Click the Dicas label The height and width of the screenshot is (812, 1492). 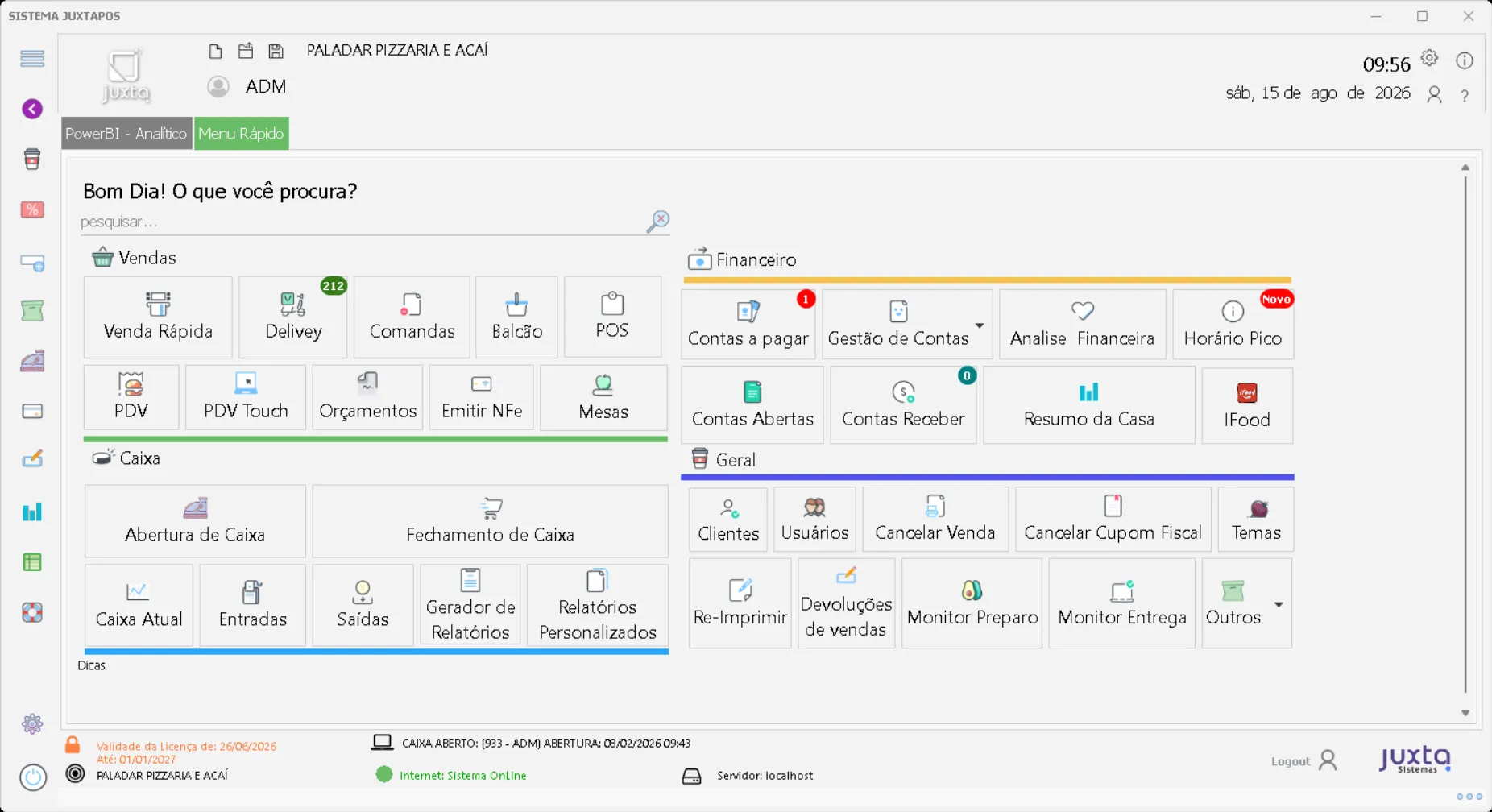[91, 665]
